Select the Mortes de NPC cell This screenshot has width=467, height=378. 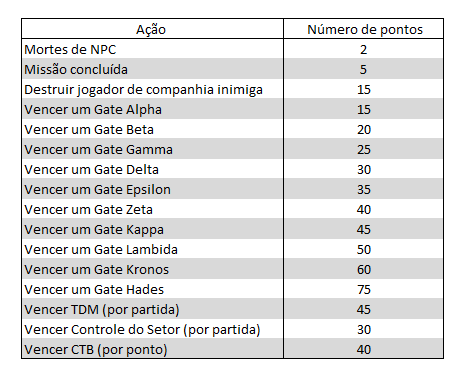[152, 49]
